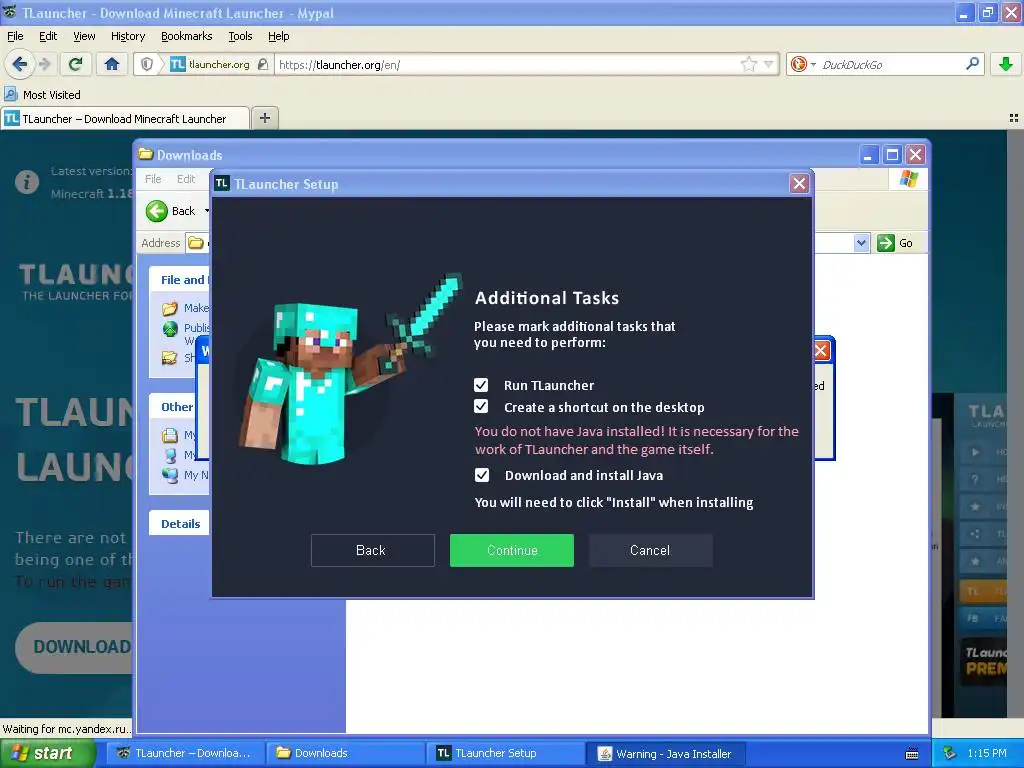The width and height of the screenshot is (1024, 768).
Task: Open the Bookmarks menu
Action: [x=187, y=36]
